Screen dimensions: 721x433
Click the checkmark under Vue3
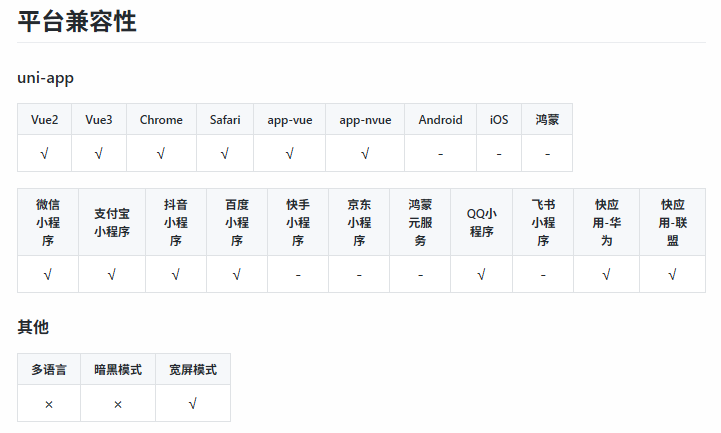pos(99,154)
